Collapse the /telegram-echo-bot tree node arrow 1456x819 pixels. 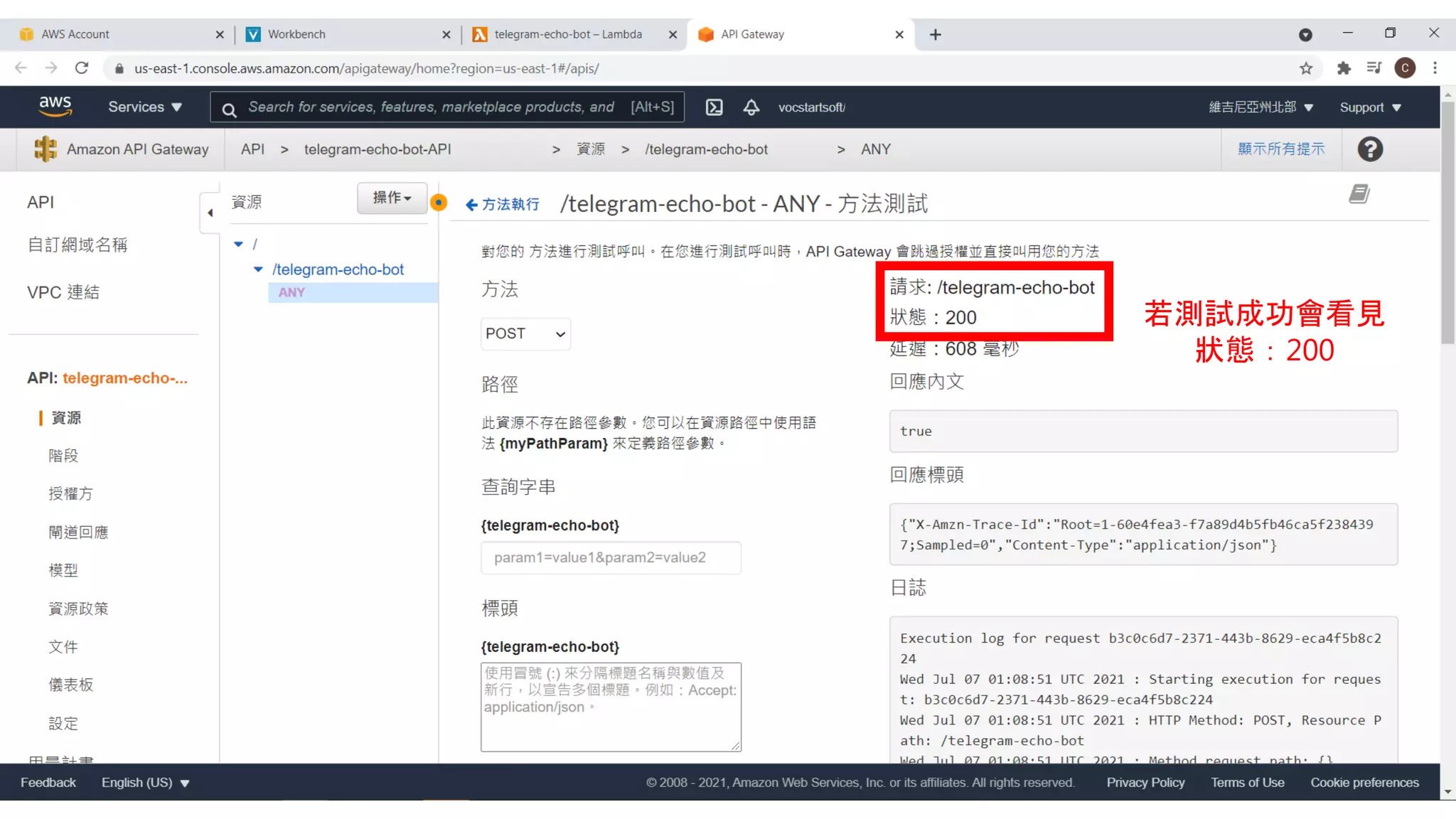(x=258, y=269)
